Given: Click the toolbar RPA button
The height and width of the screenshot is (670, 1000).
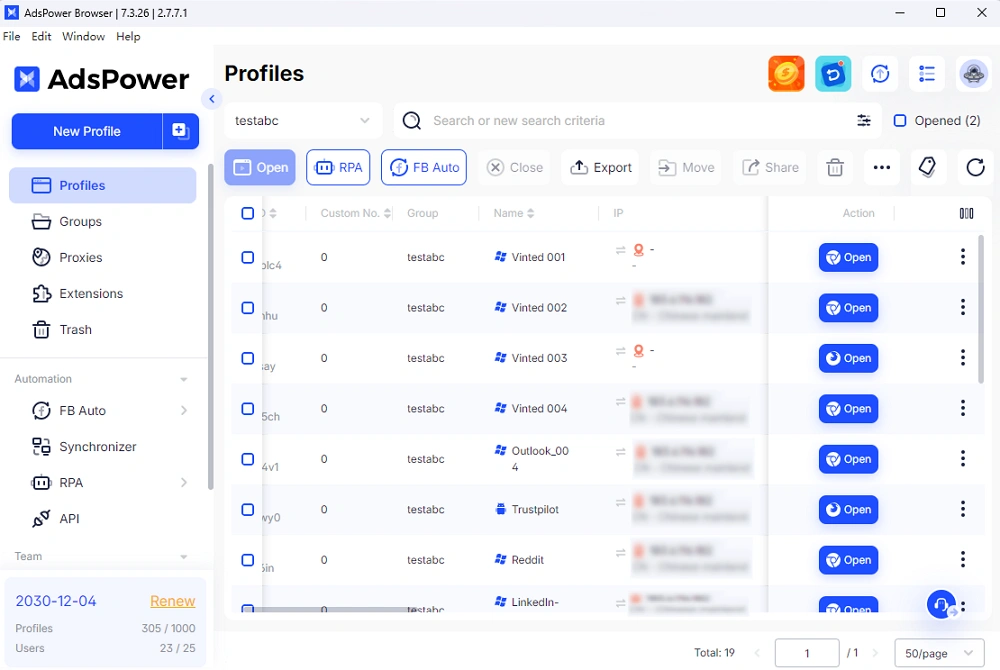Looking at the screenshot, I should tap(338, 168).
